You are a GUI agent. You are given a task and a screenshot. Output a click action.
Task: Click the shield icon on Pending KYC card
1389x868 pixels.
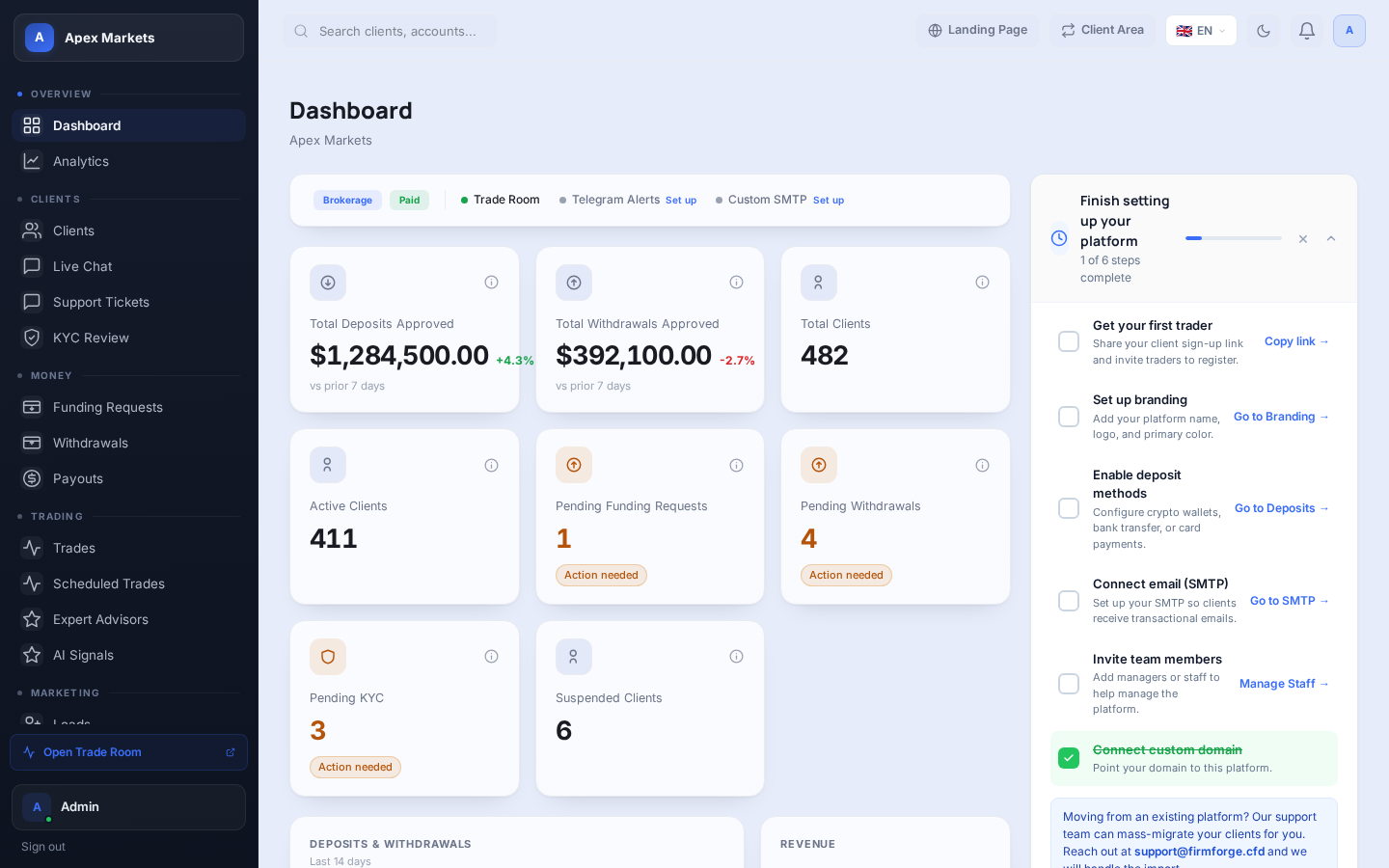(328, 657)
